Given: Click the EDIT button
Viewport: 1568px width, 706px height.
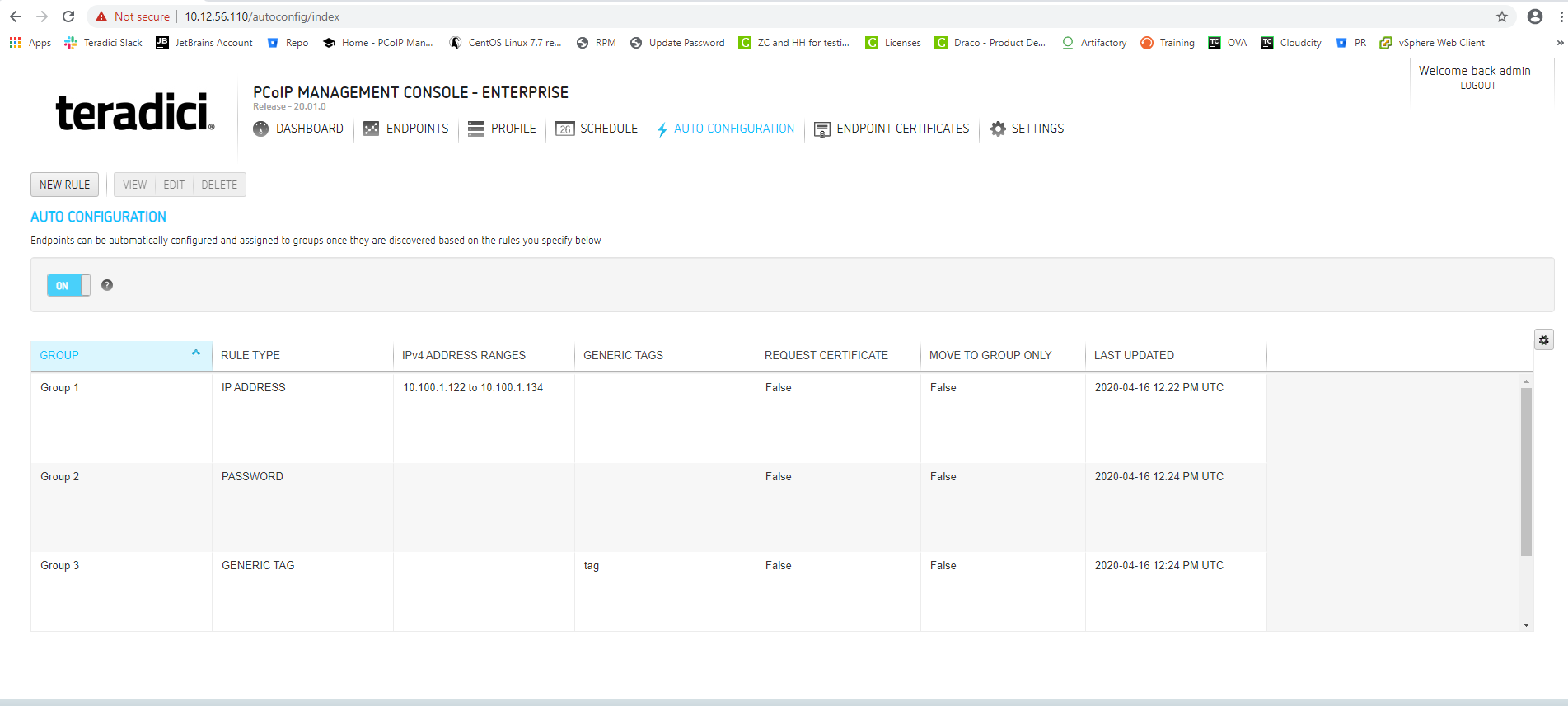Looking at the screenshot, I should (x=174, y=185).
